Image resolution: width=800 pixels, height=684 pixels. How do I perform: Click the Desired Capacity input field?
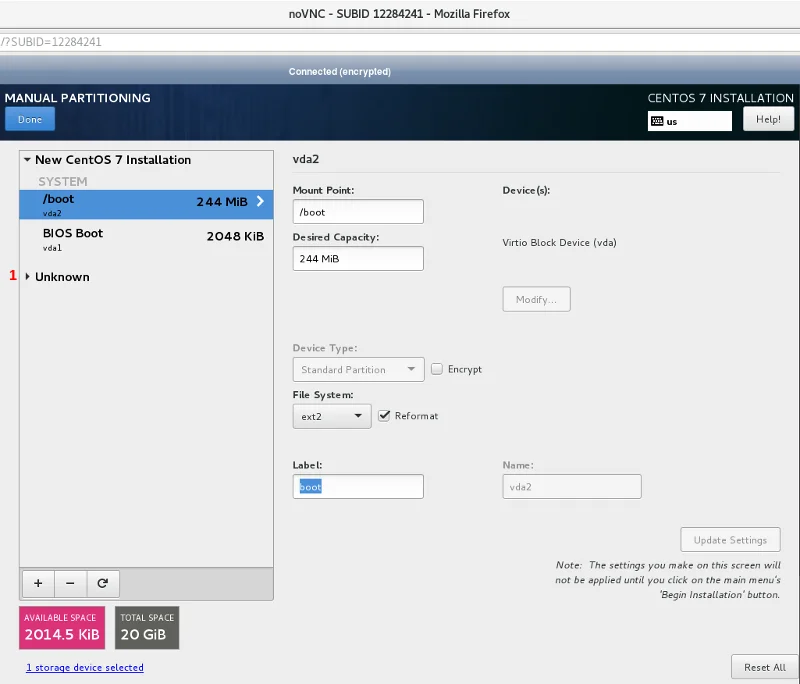[x=358, y=259]
